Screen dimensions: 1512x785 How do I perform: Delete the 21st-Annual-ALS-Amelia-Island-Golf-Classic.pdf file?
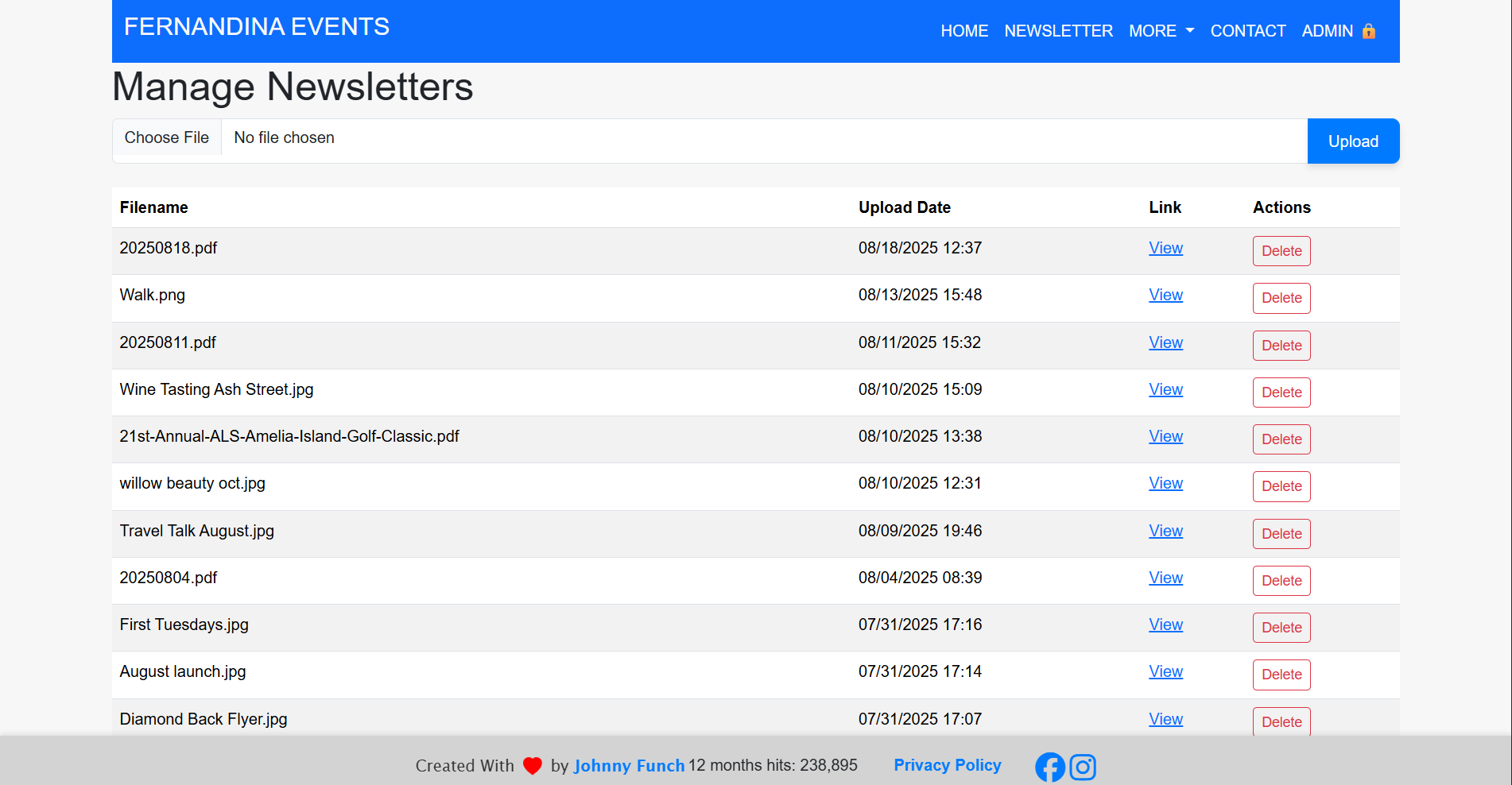pyautogui.click(x=1281, y=439)
